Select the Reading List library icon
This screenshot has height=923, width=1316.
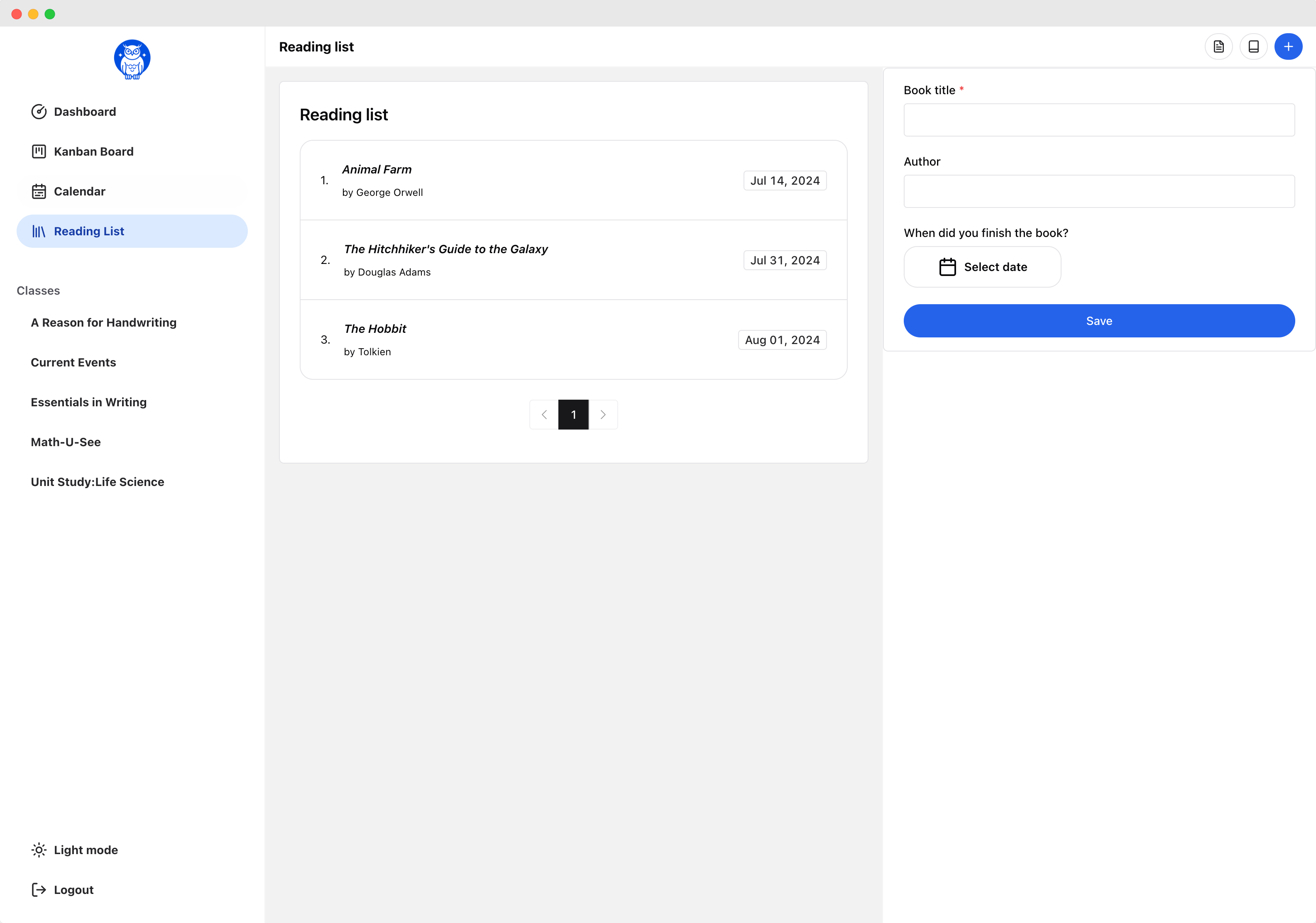tap(39, 231)
